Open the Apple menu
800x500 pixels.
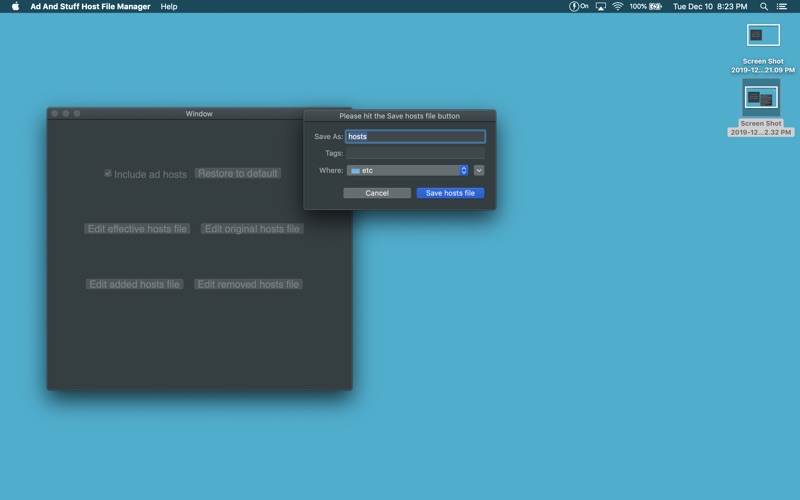[15, 7]
